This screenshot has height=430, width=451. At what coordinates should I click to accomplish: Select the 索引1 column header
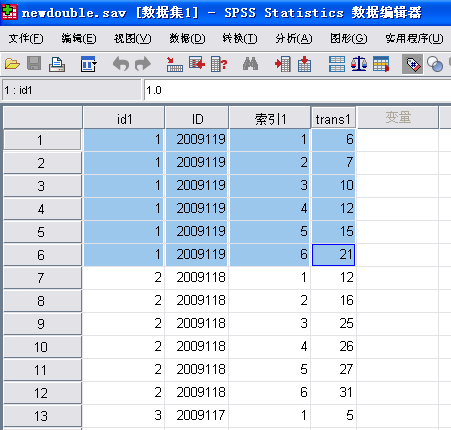coord(270,118)
